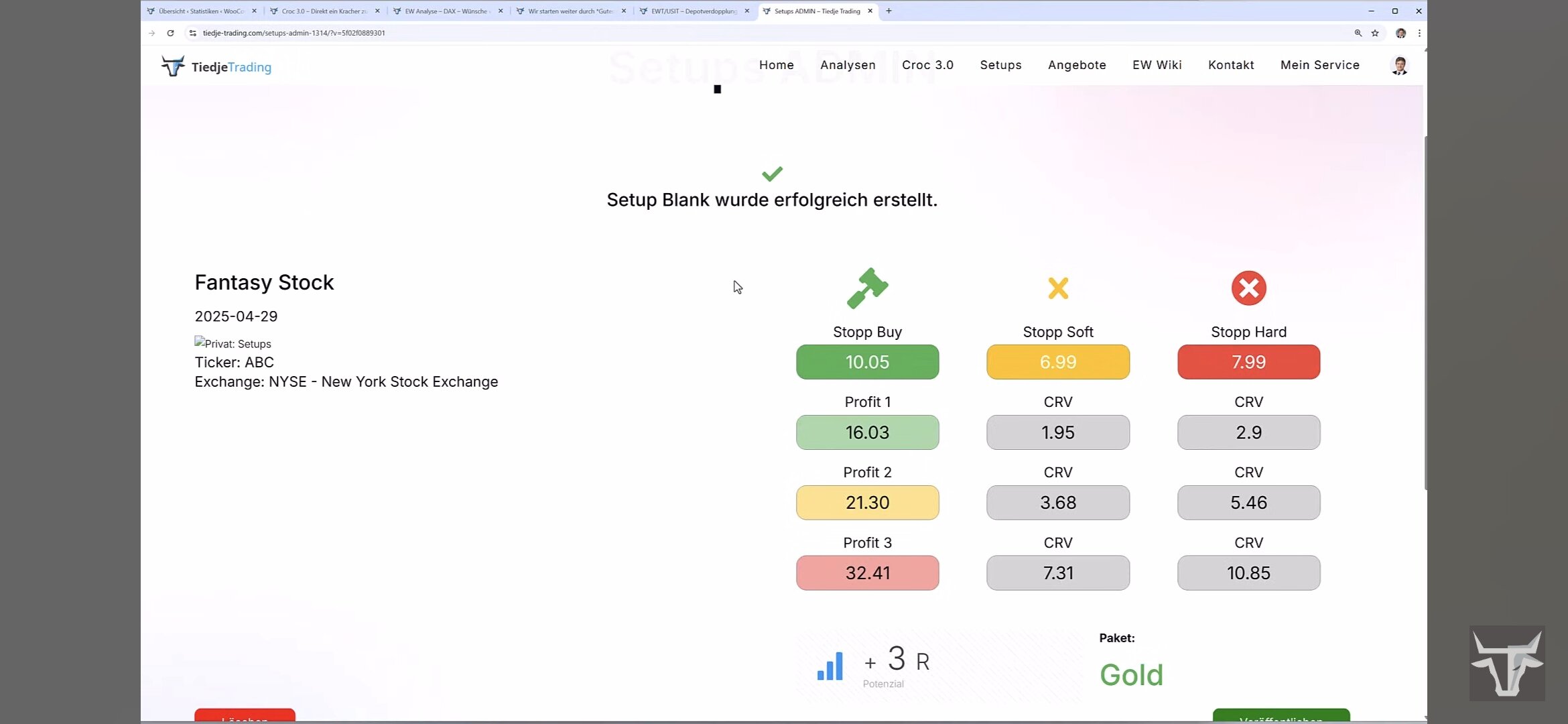Click the red Löschen button
This screenshot has width=1568, height=724.
click(245, 716)
